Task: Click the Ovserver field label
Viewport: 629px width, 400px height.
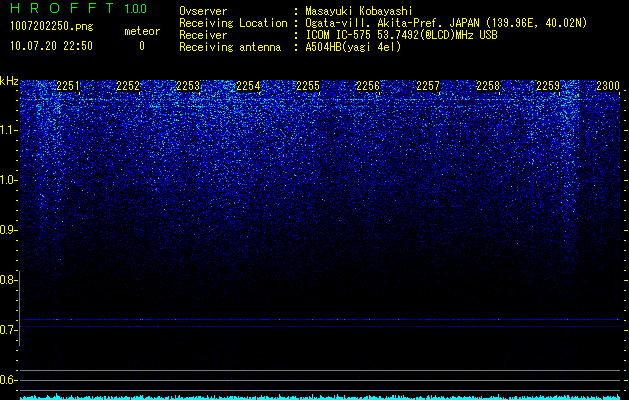Action: (x=203, y=11)
